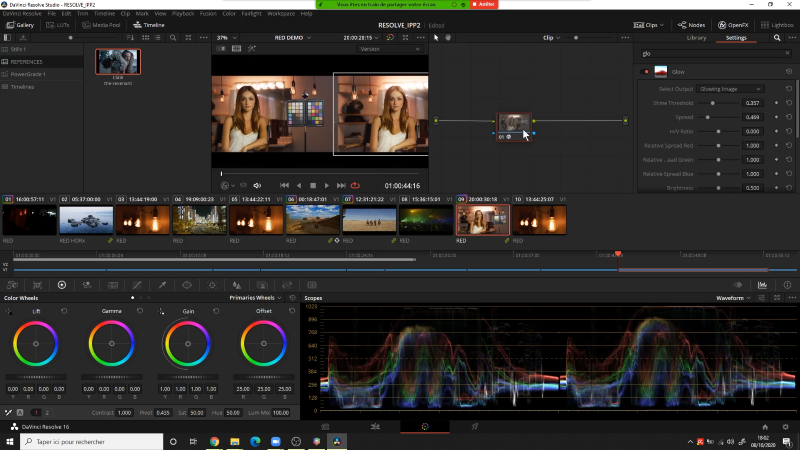
Task: Open the RGB Mixer palette
Action: point(87,285)
